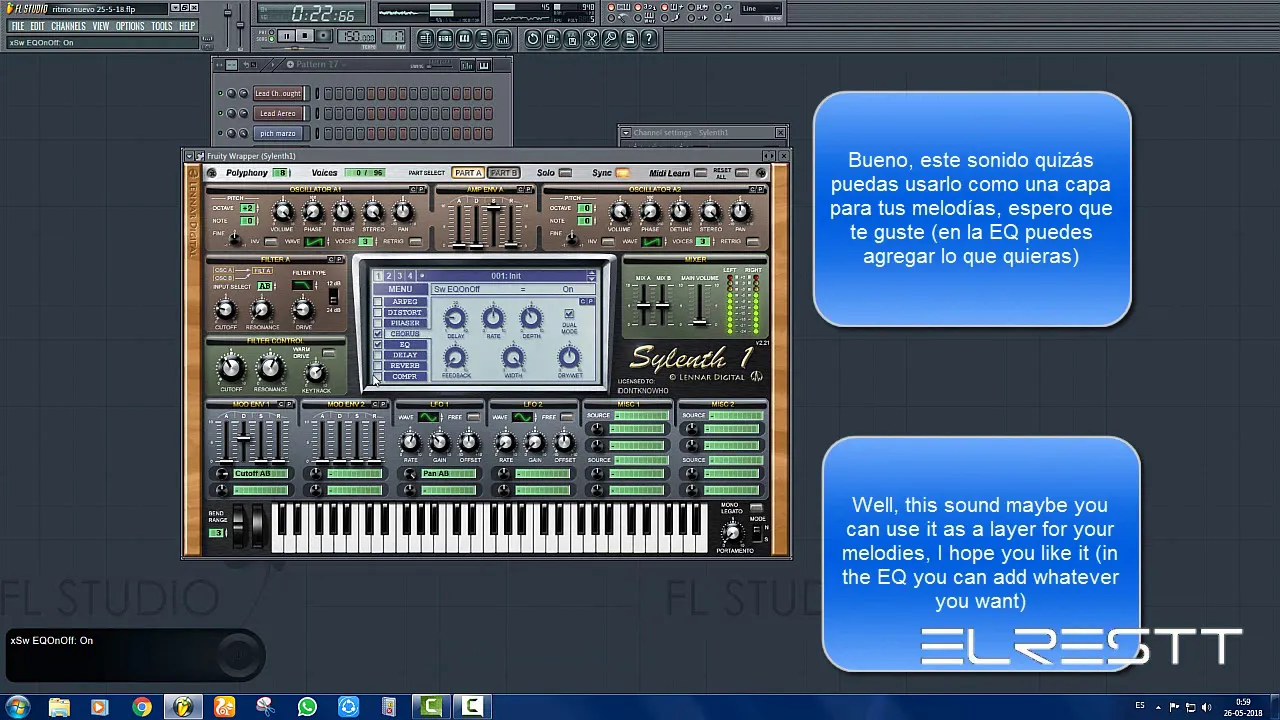Open the preset name 001: Init selector
This screenshot has height=720, width=1280.
[506, 276]
